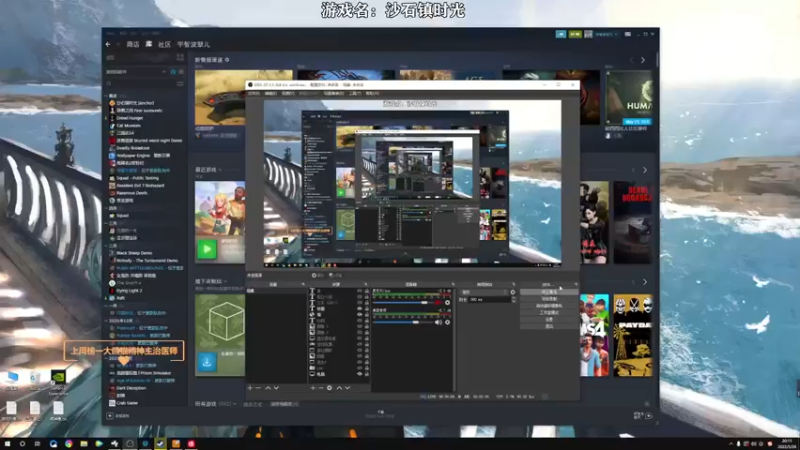The image size is (800, 450).
Task: Switch Steam library to grid view icon
Action: (180, 57)
